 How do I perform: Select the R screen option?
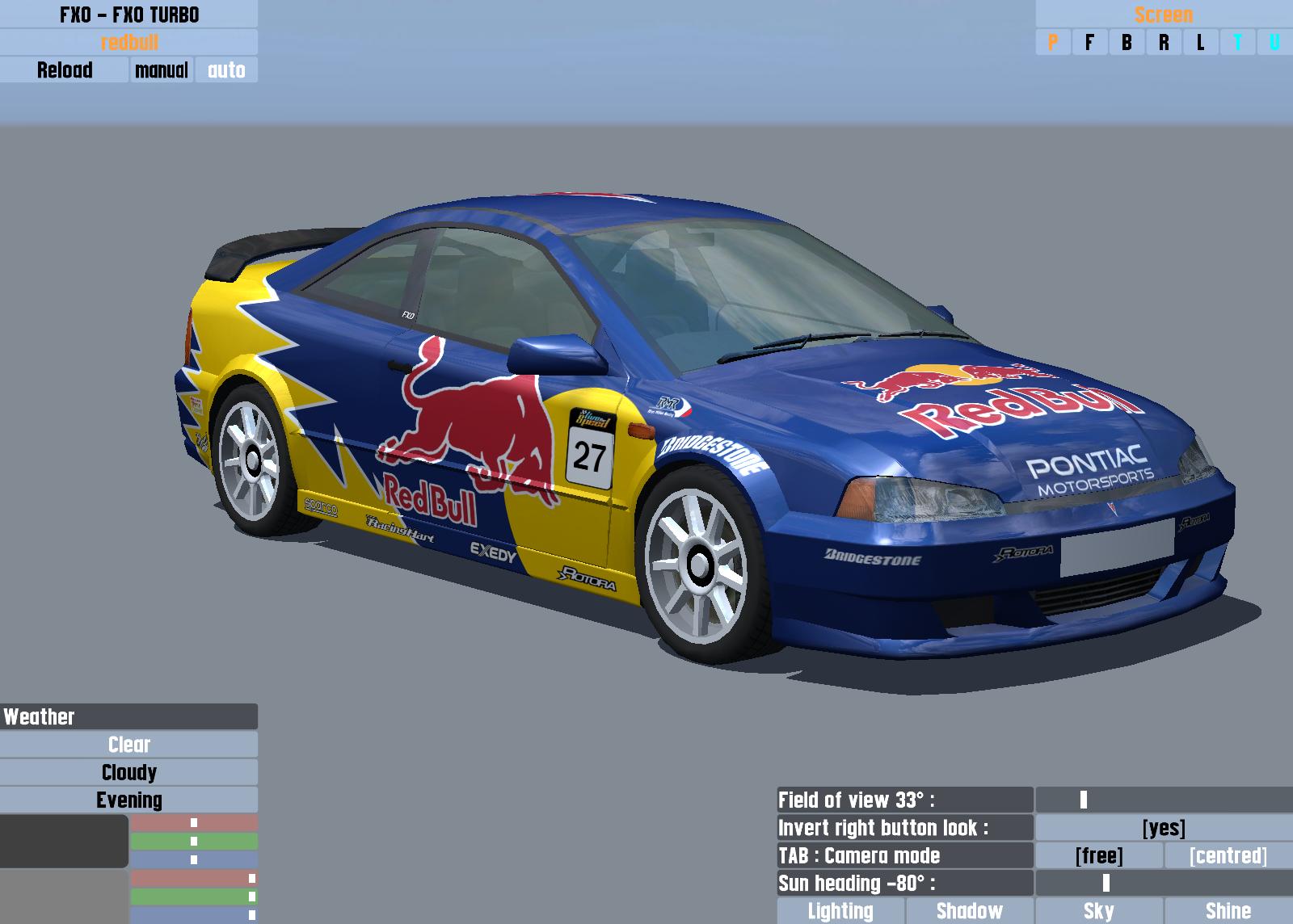pos(1164,42)
